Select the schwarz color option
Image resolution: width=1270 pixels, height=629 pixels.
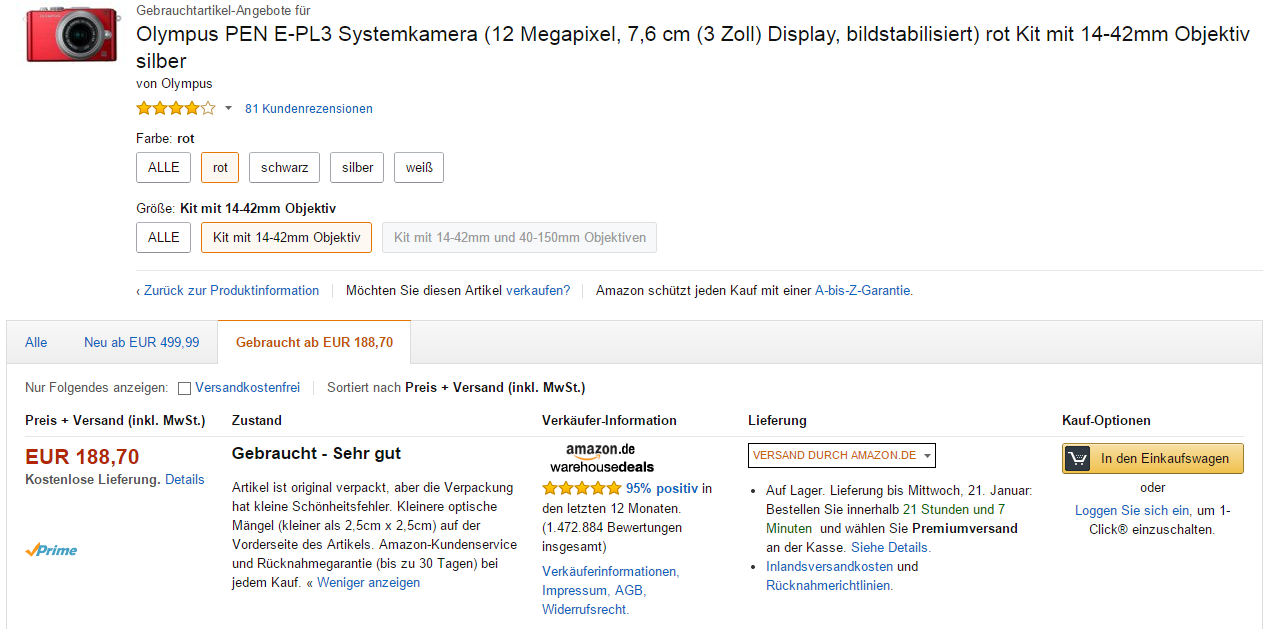pos(285,167)
